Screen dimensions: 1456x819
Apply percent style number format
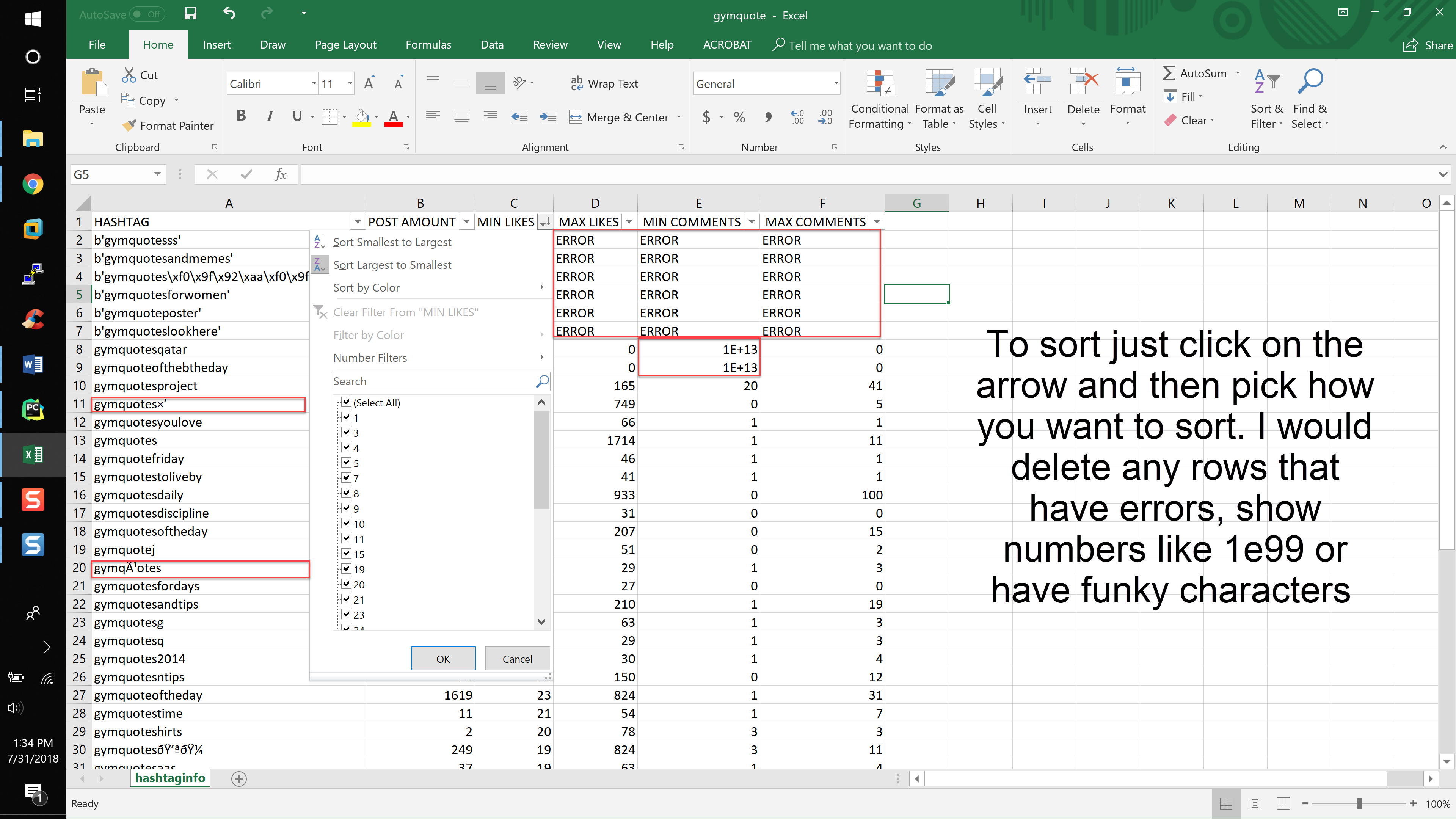tap(739, 117)
